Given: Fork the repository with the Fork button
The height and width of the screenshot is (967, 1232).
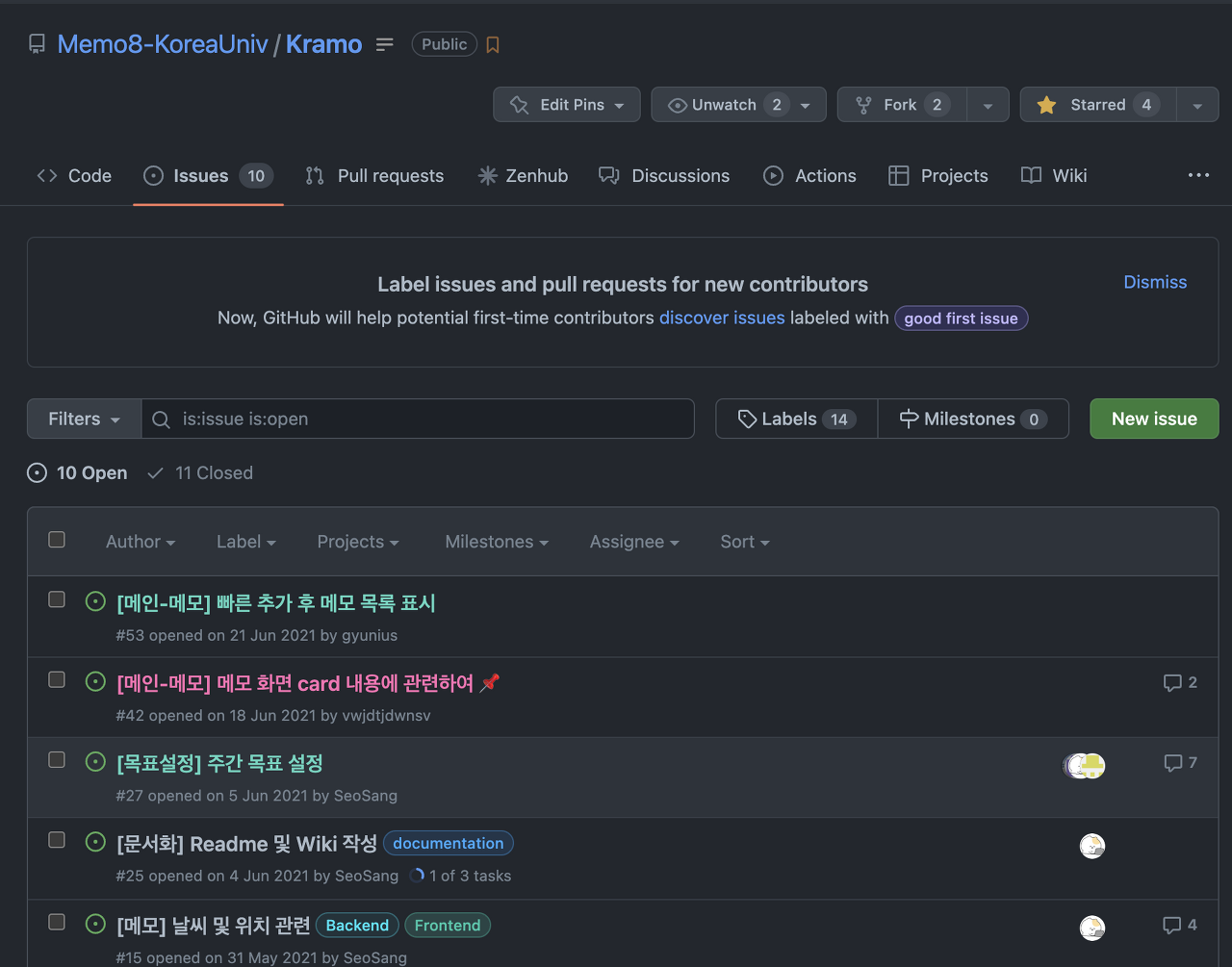Looking at the screenshot, I should (902, 105).
